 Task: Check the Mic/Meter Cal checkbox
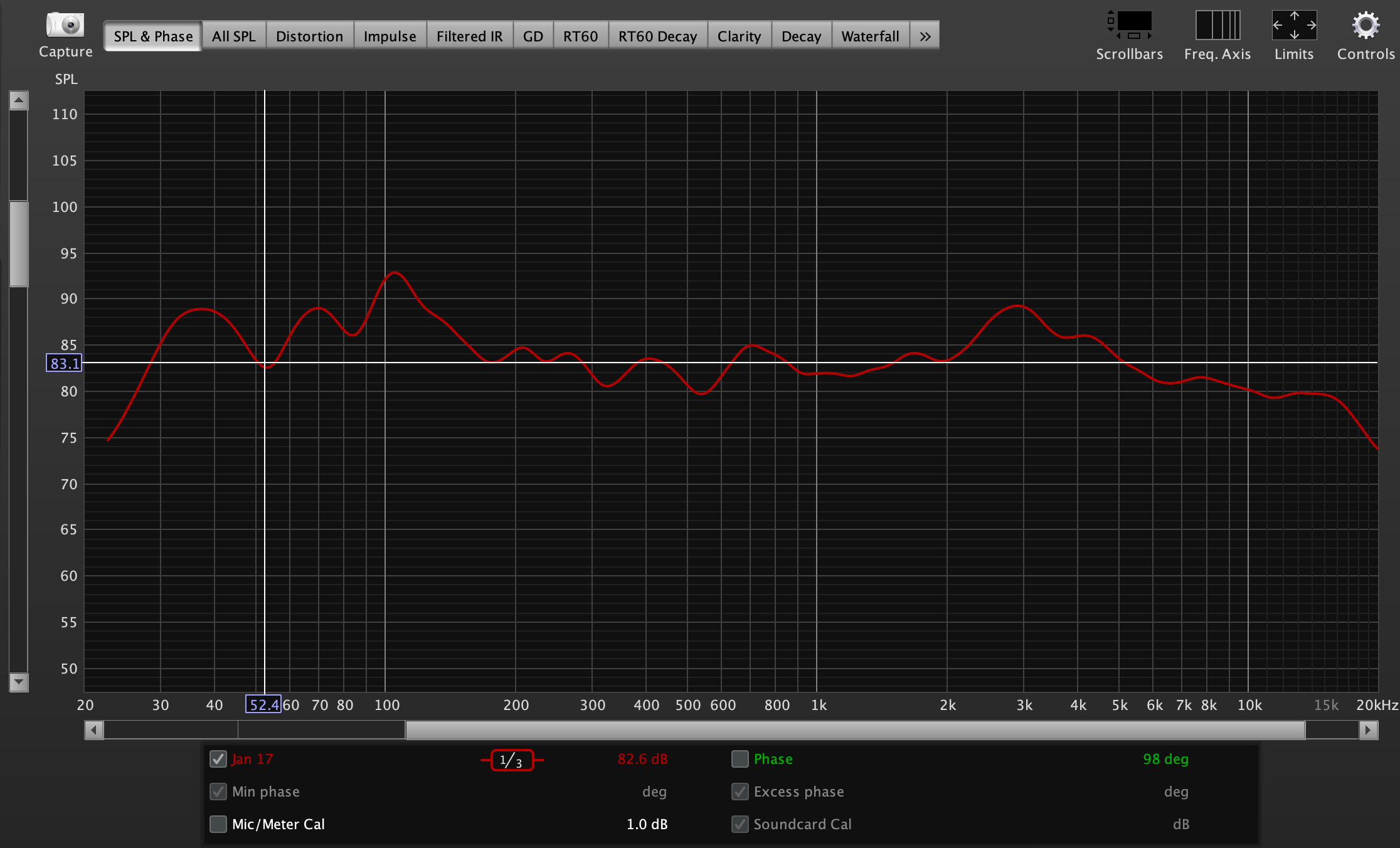click(218, 824)
